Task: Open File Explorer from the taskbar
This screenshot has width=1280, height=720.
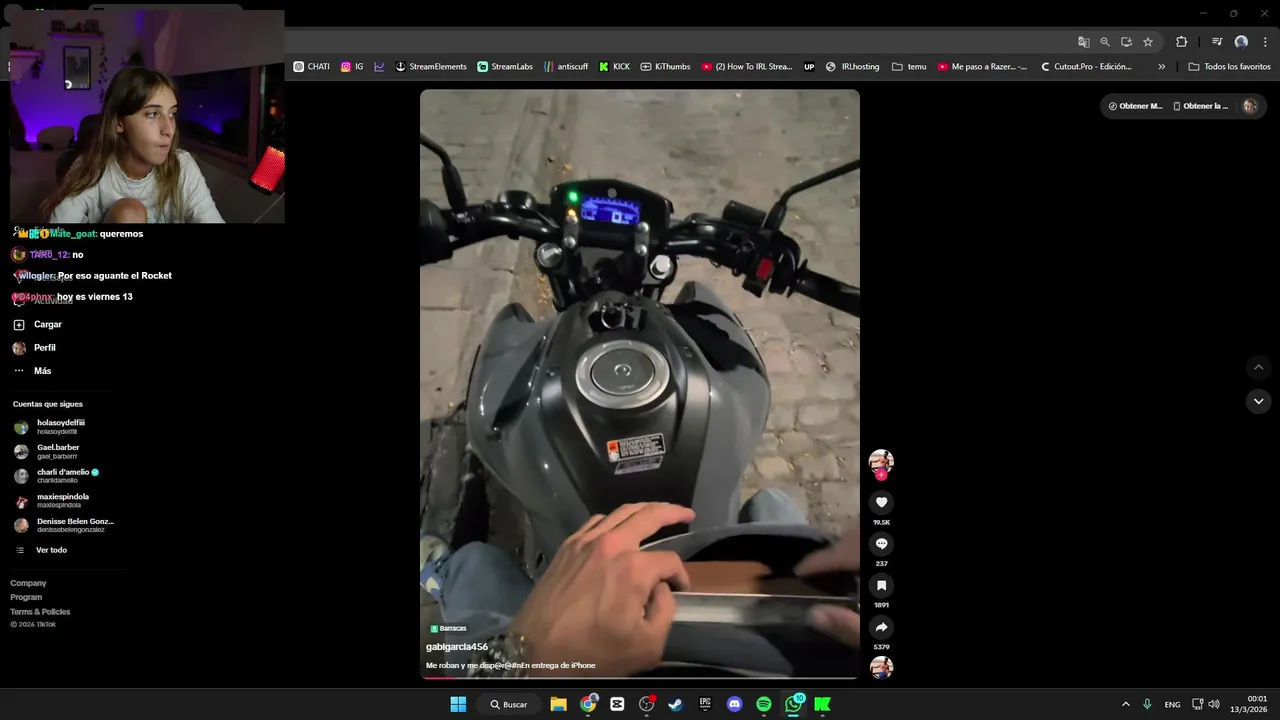Action: tap(558, 704)
